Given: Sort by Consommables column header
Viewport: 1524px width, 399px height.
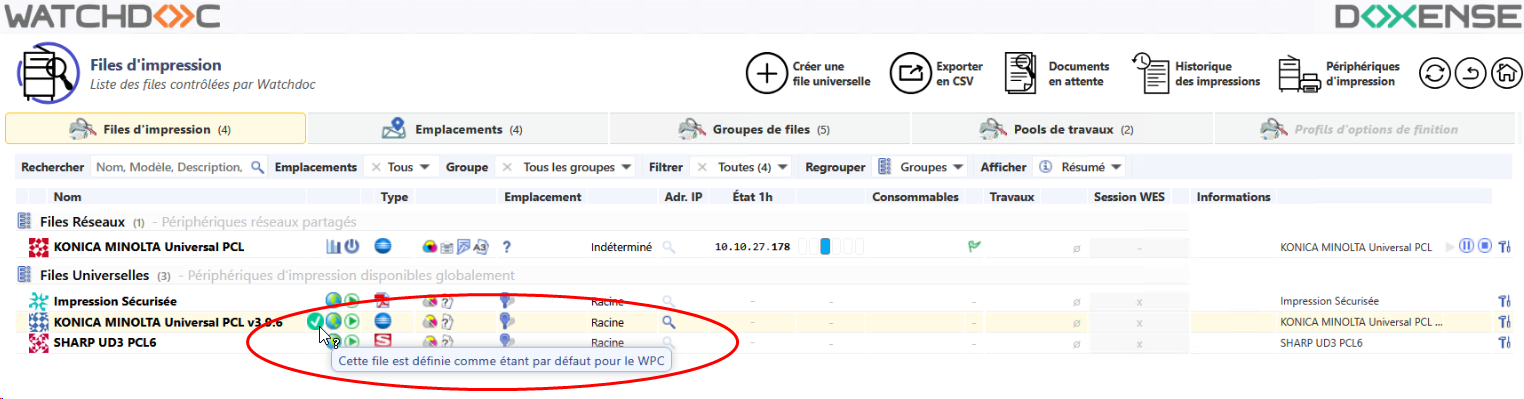Looking at the screenshot, I should pos(915,197).
